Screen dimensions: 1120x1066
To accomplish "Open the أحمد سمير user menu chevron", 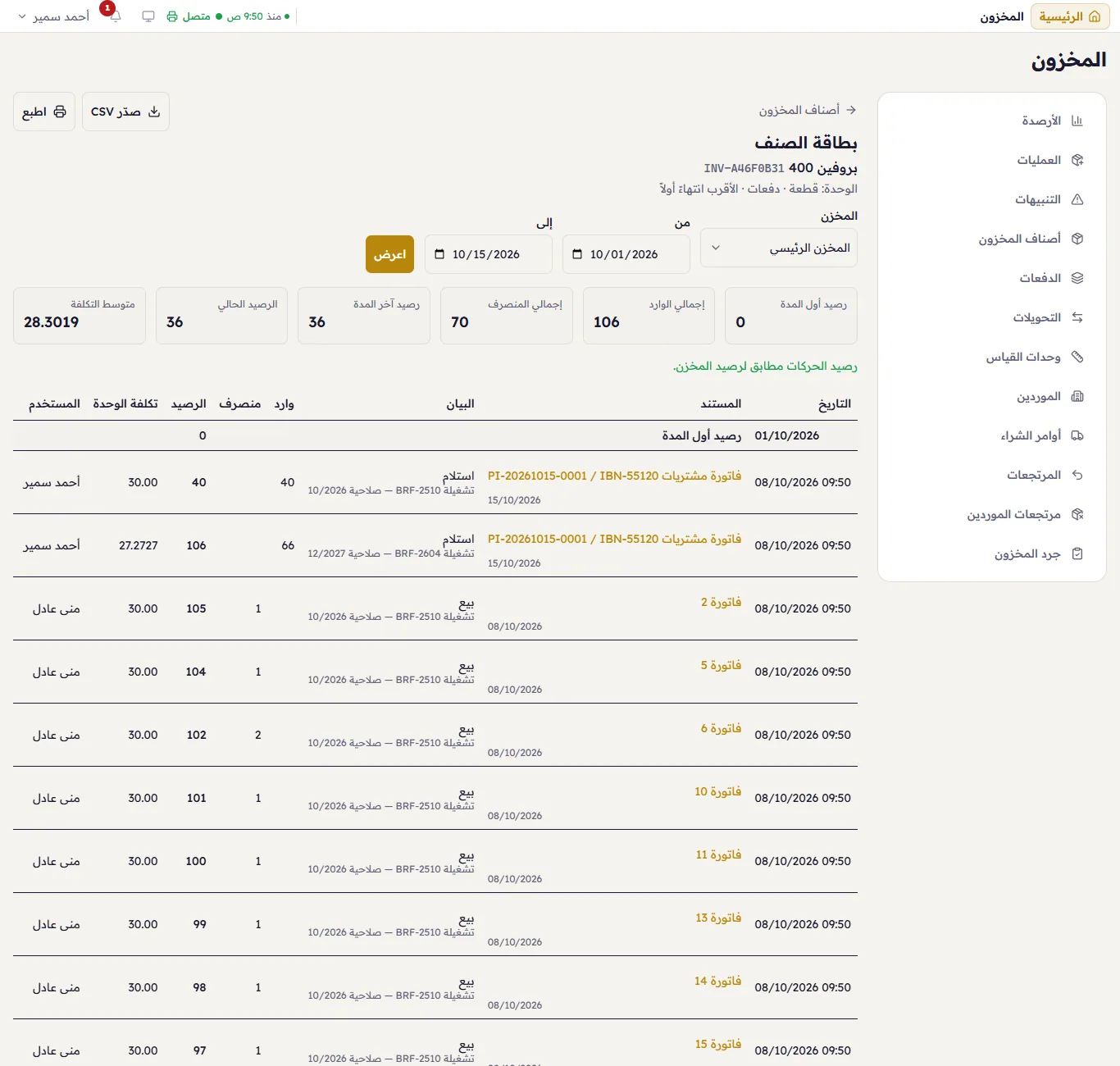I will 22,16.
